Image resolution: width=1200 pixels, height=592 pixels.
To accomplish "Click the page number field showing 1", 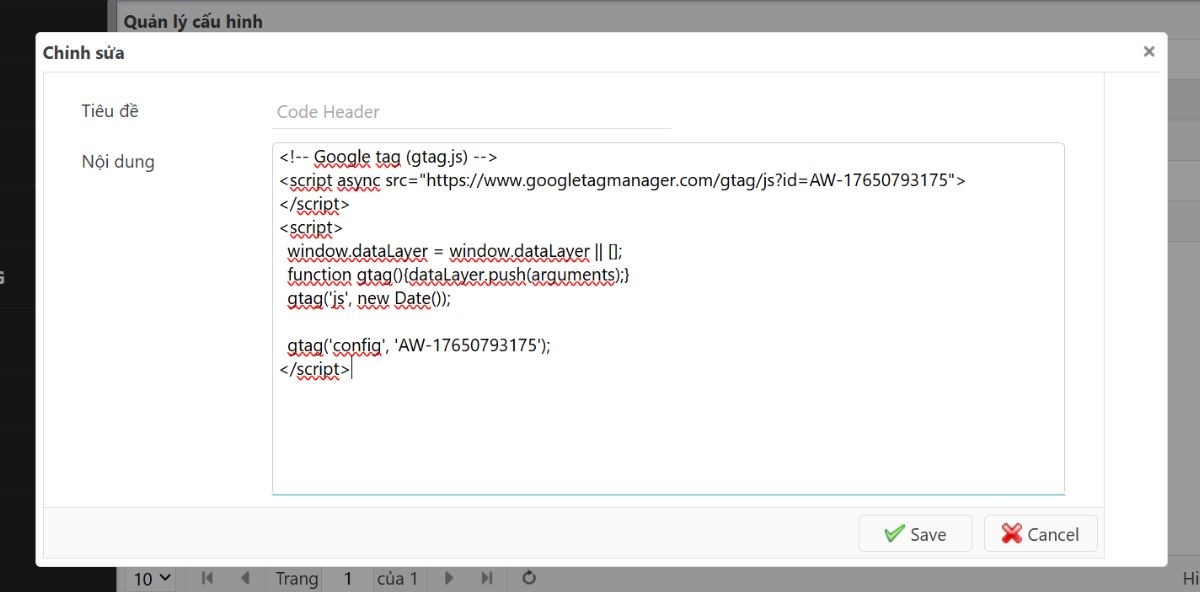I will 348,578.
